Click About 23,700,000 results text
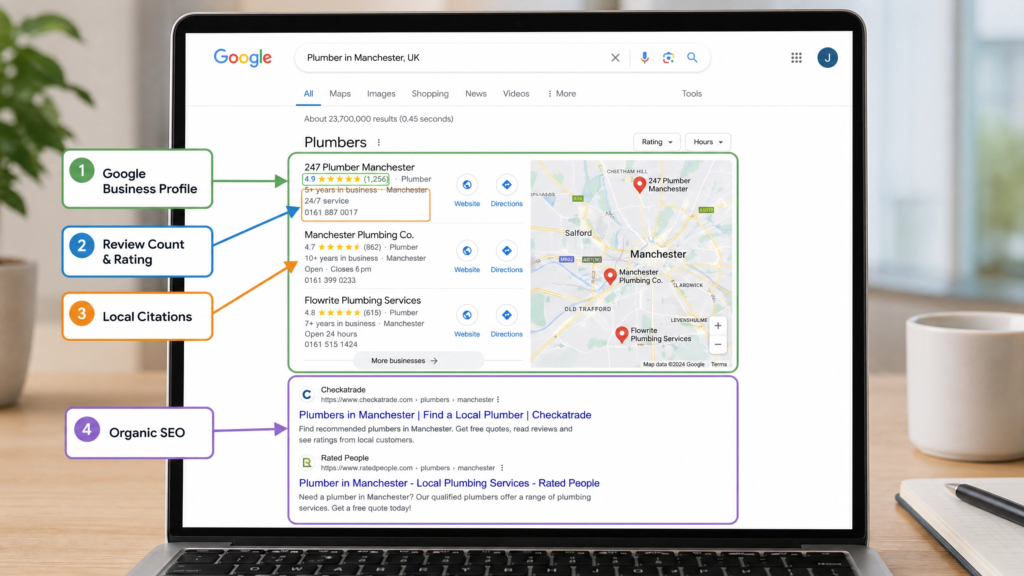Screen dimensions: 1024x576 coord(378,119)
